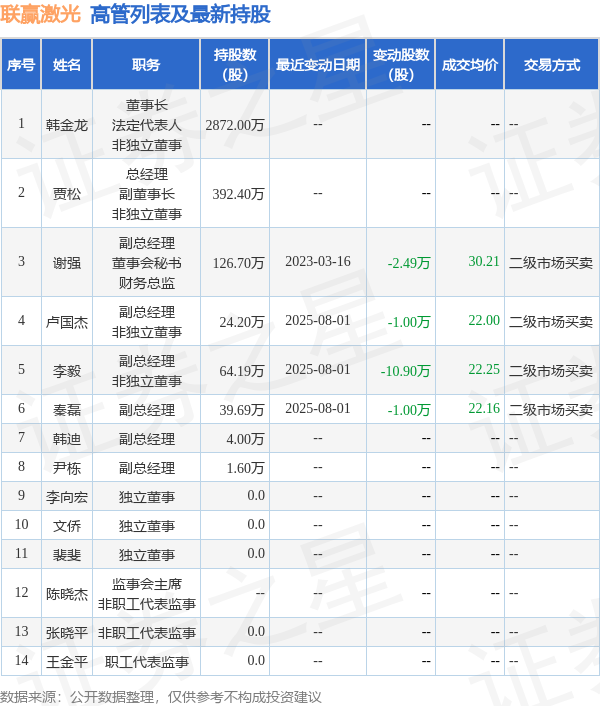The height and width of the screenshot is (706, 600).
Task: Click the average price 22.16
Action: [x=484, y=408]
